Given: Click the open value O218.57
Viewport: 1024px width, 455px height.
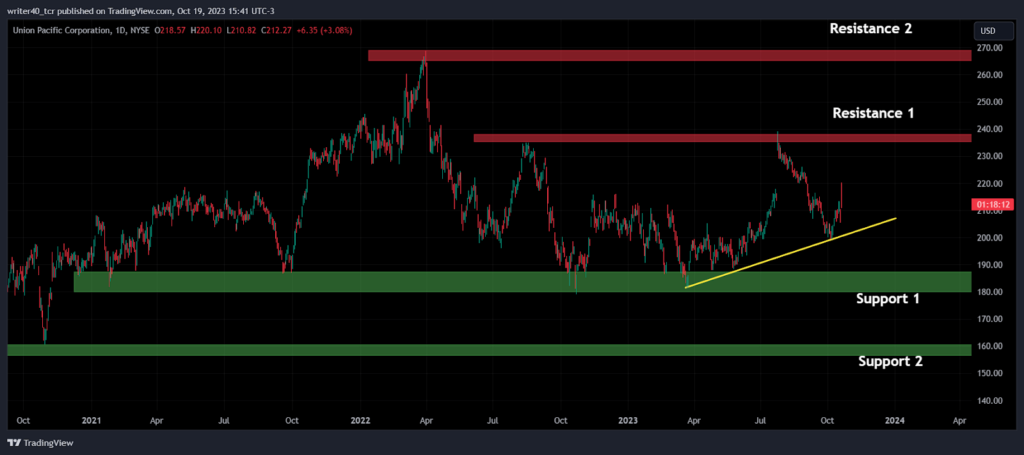Looking at the screenshot, I should (171, 30).
